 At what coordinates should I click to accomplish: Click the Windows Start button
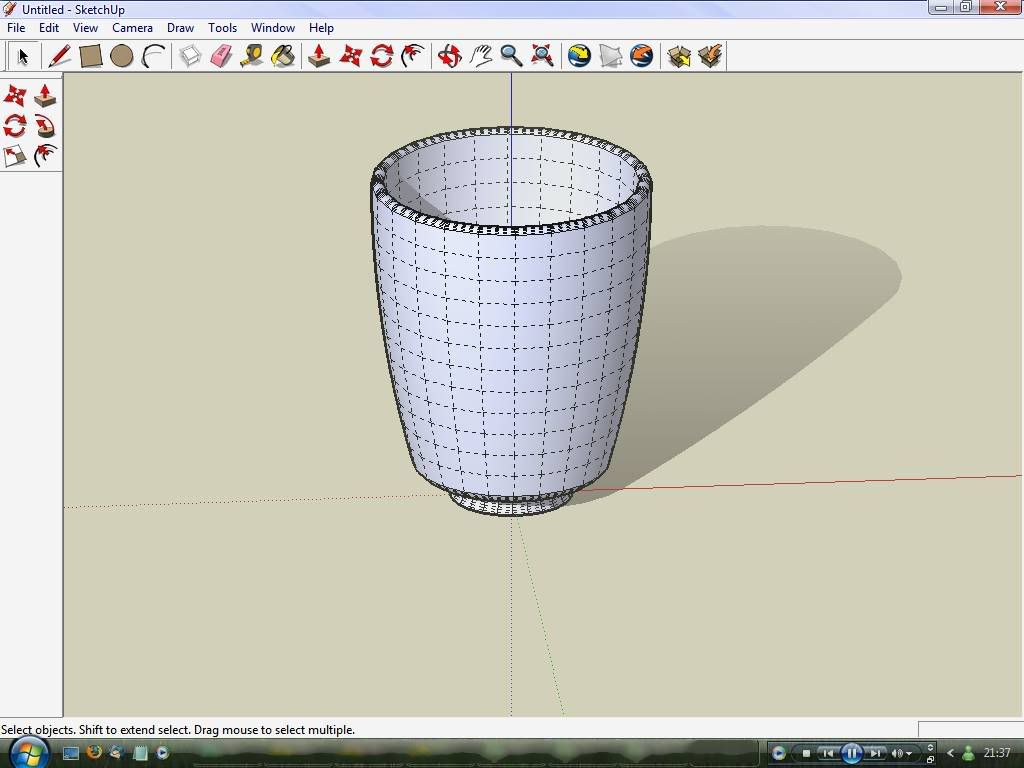(x=28, y=752)
